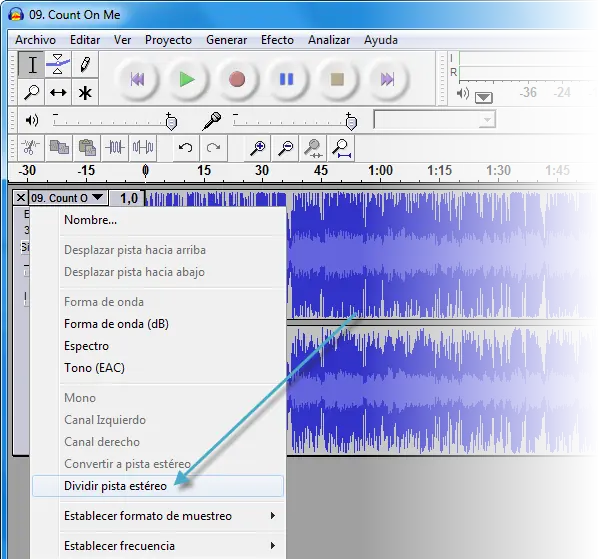
Task: Click the Undo arrow icon
Action: 186,147
